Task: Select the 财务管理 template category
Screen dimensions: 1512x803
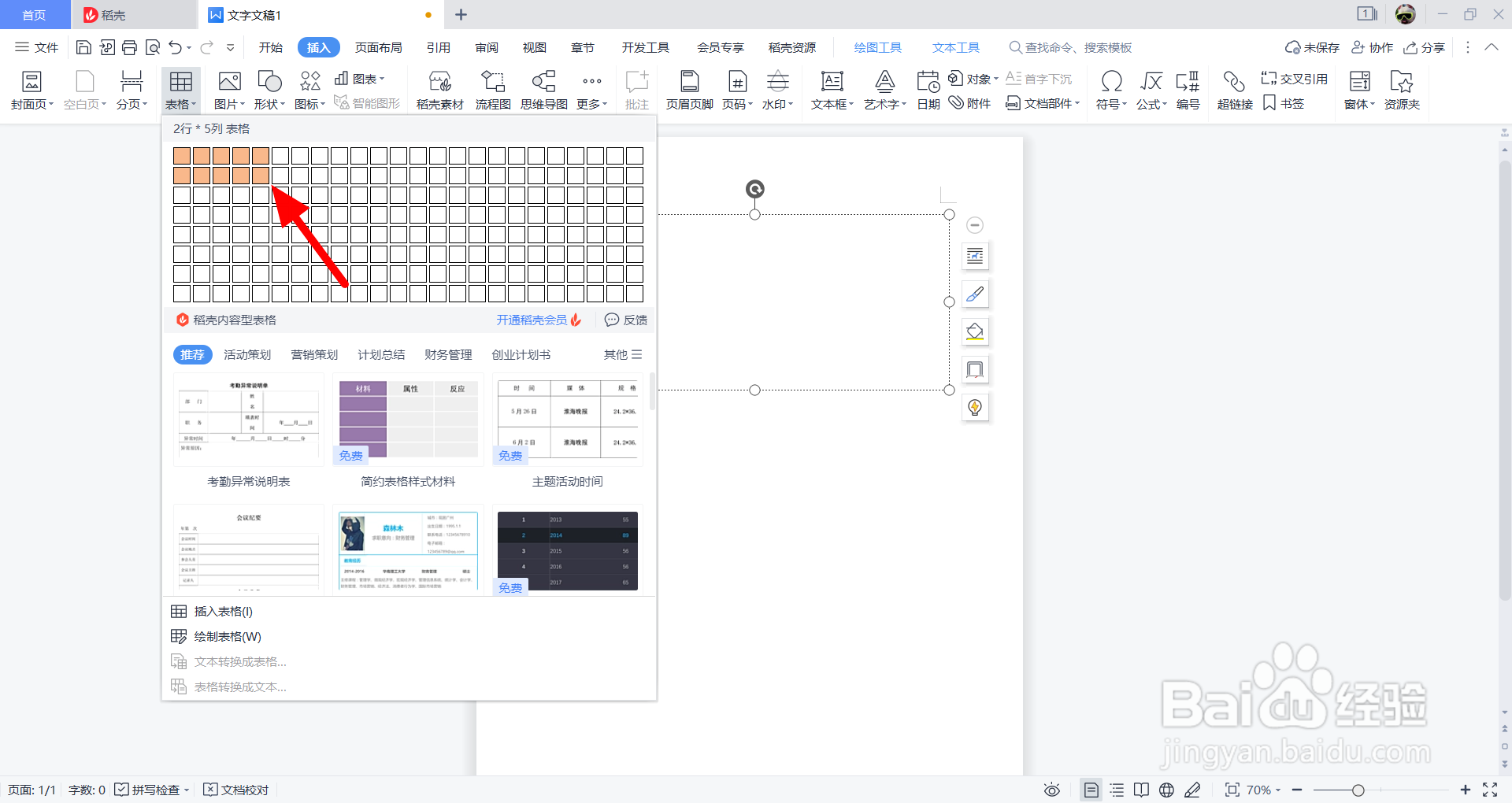Action: point(448,355)
